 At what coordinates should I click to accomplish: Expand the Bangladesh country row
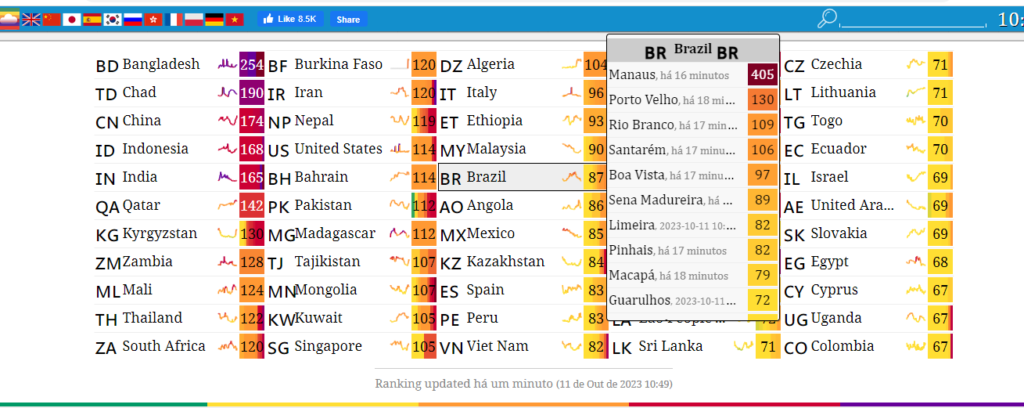[x=160, y=65]
